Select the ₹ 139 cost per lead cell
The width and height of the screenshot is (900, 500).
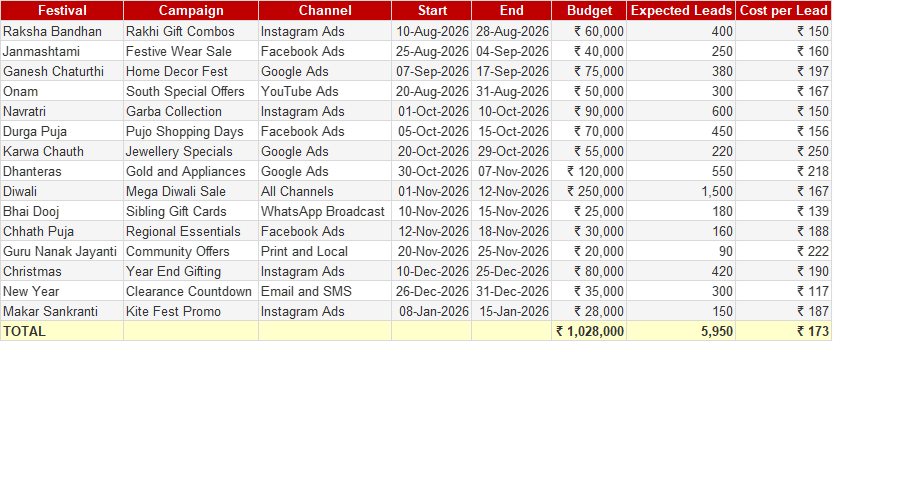point(783,211)
